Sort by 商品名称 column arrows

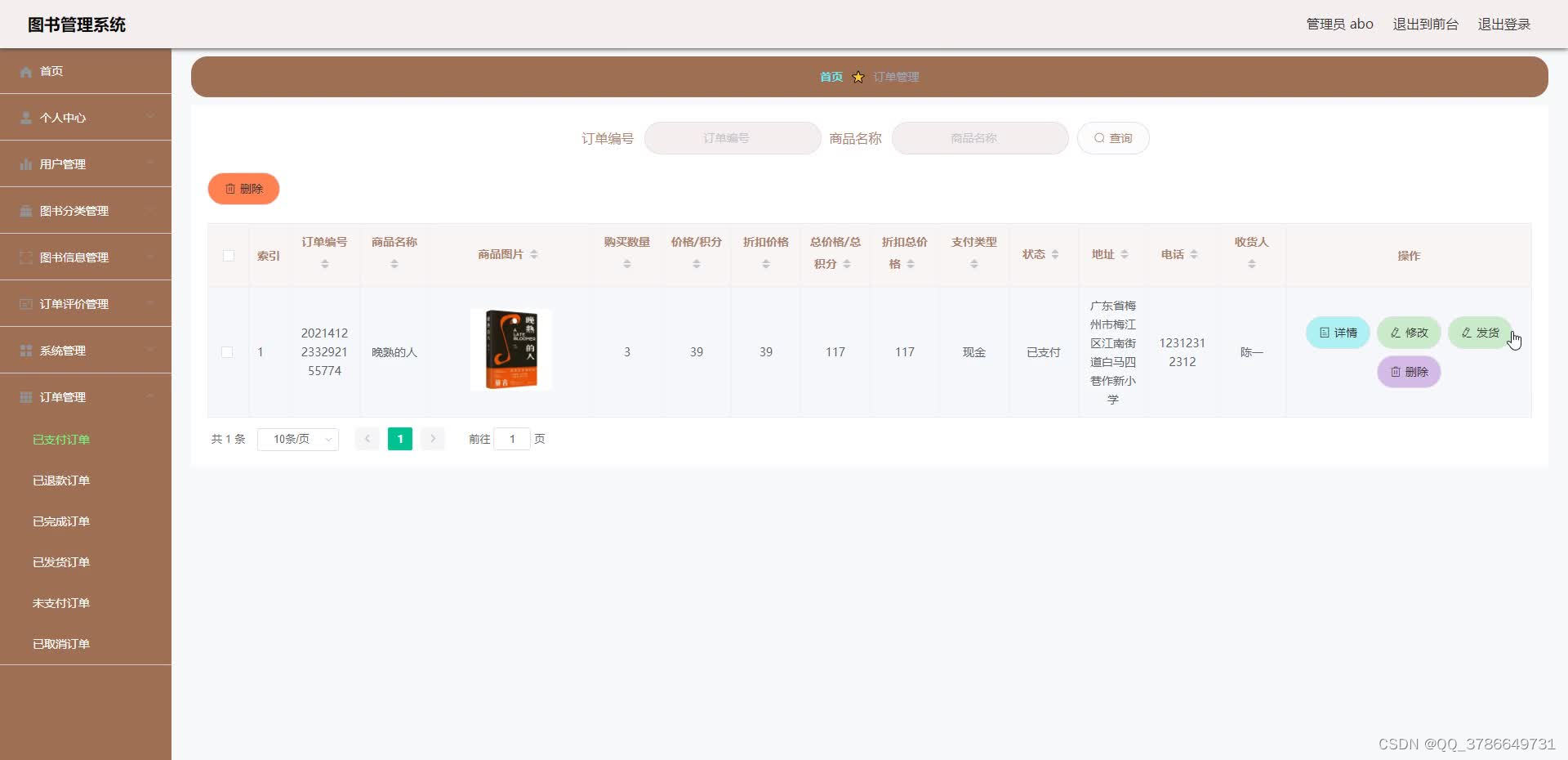pyautogui.click(x=394, y=264)
